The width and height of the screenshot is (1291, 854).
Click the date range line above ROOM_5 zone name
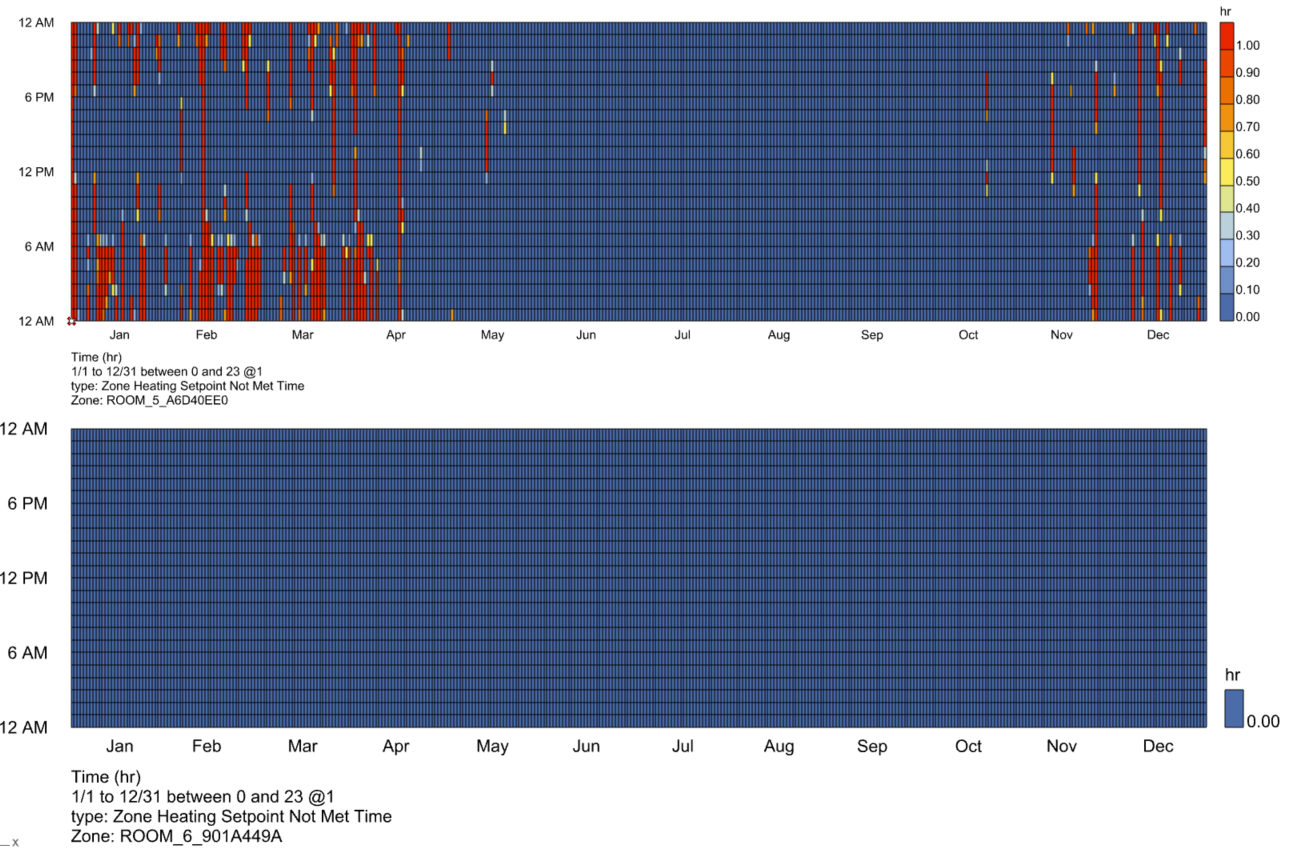pyautogui.click(x=167, y=371)
